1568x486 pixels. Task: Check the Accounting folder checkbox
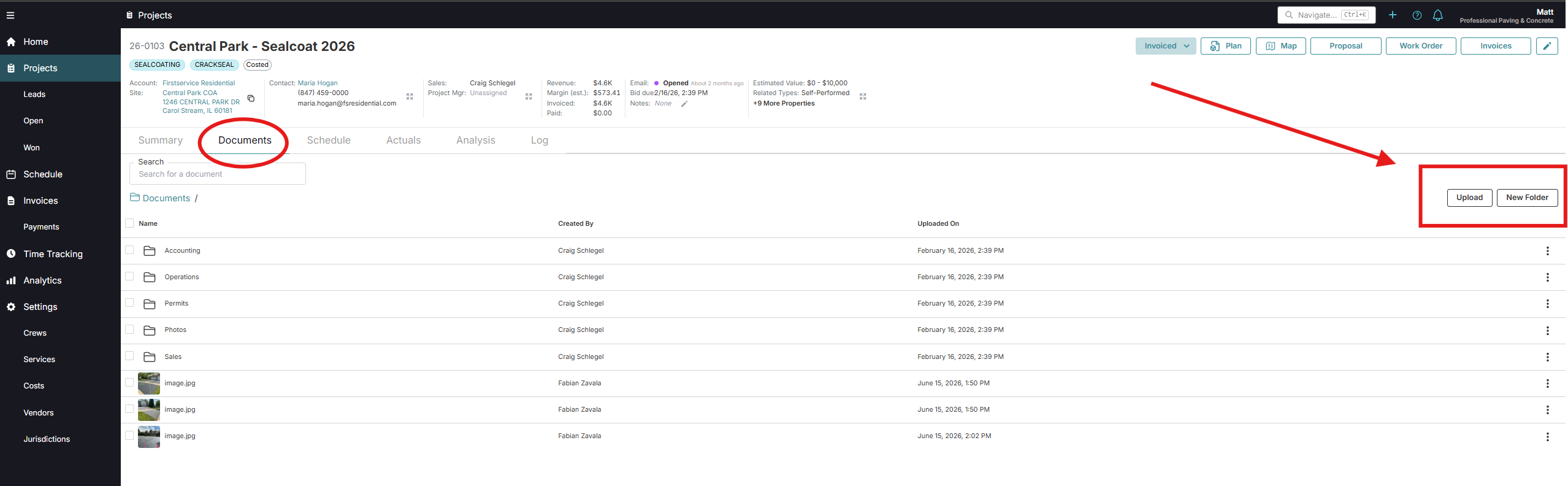click(x=129, y=250)
